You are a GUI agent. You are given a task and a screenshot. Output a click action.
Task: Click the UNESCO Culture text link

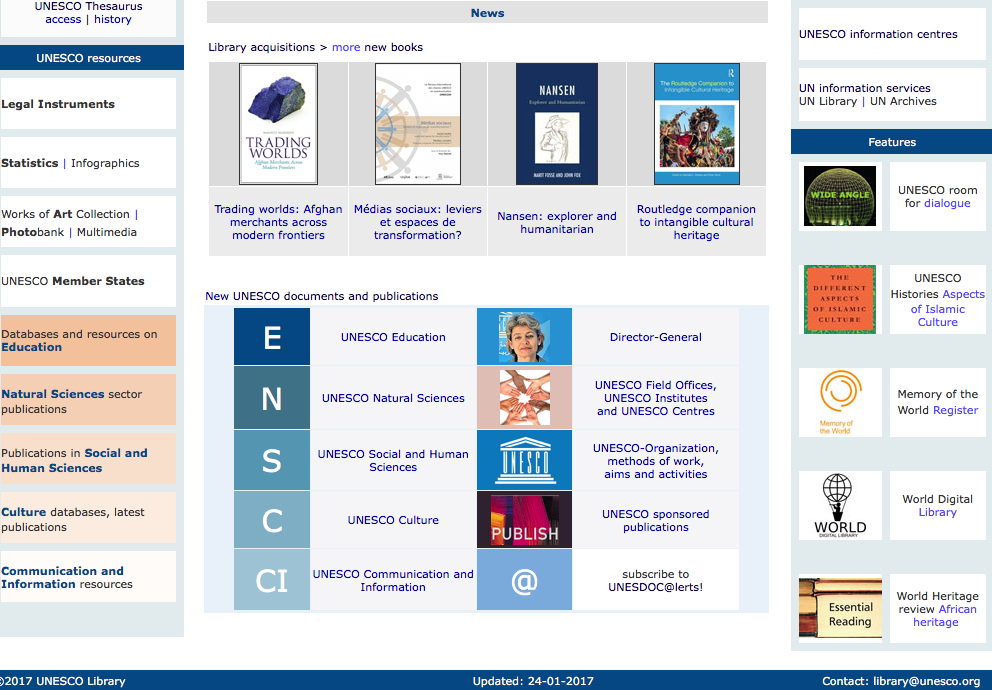click(393, 520)
